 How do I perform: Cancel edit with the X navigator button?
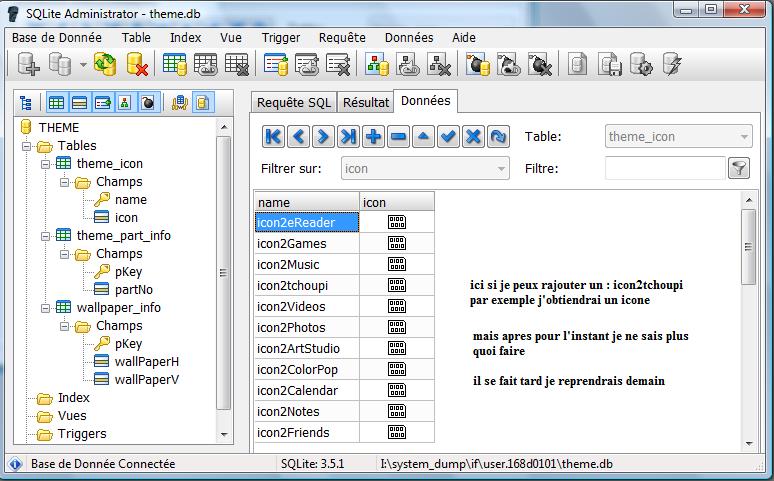pos(474,137)
